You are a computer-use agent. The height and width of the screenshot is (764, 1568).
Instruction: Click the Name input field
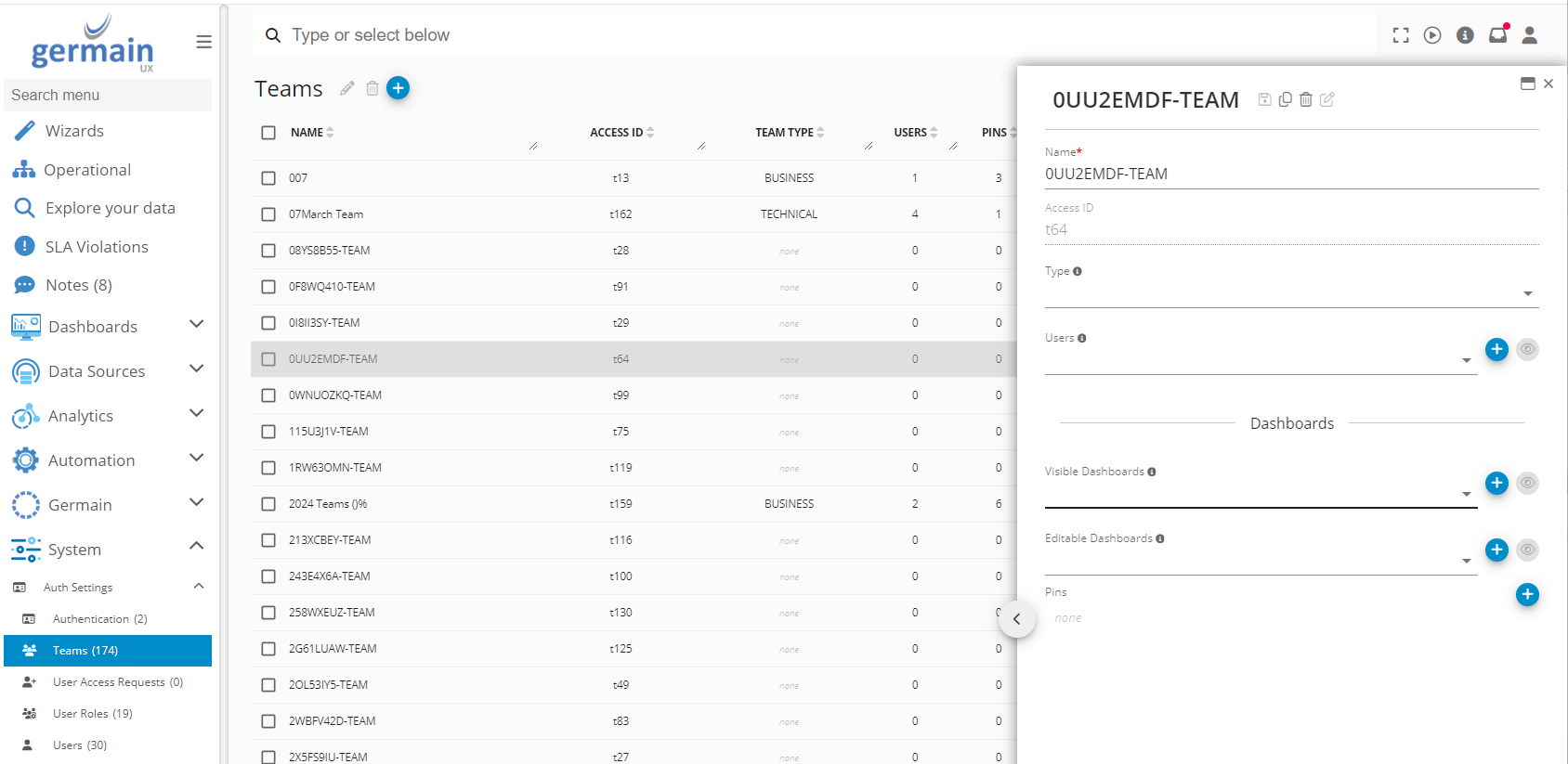(1291, 174)
